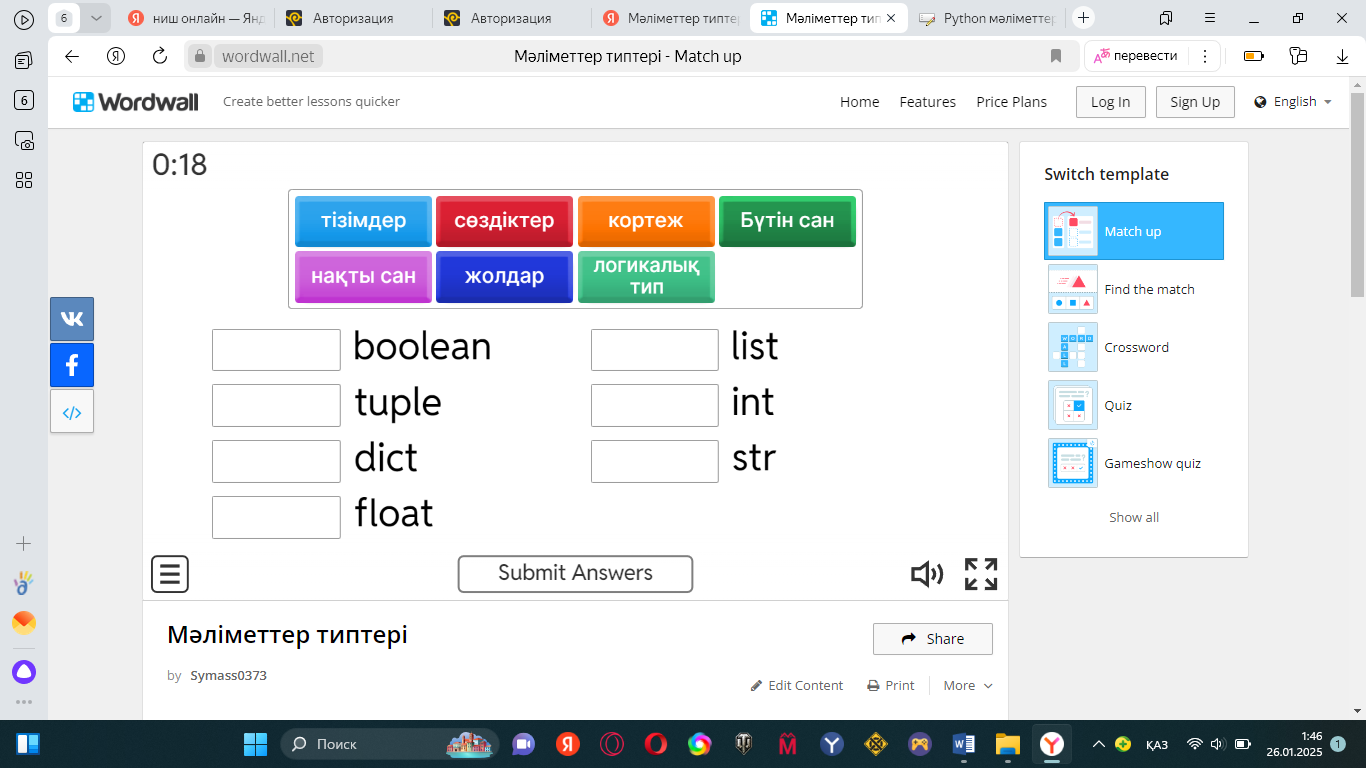Click the empty answer box beside list
Image resolution: width=1366 pixels, height=768 pixels.
655,350
